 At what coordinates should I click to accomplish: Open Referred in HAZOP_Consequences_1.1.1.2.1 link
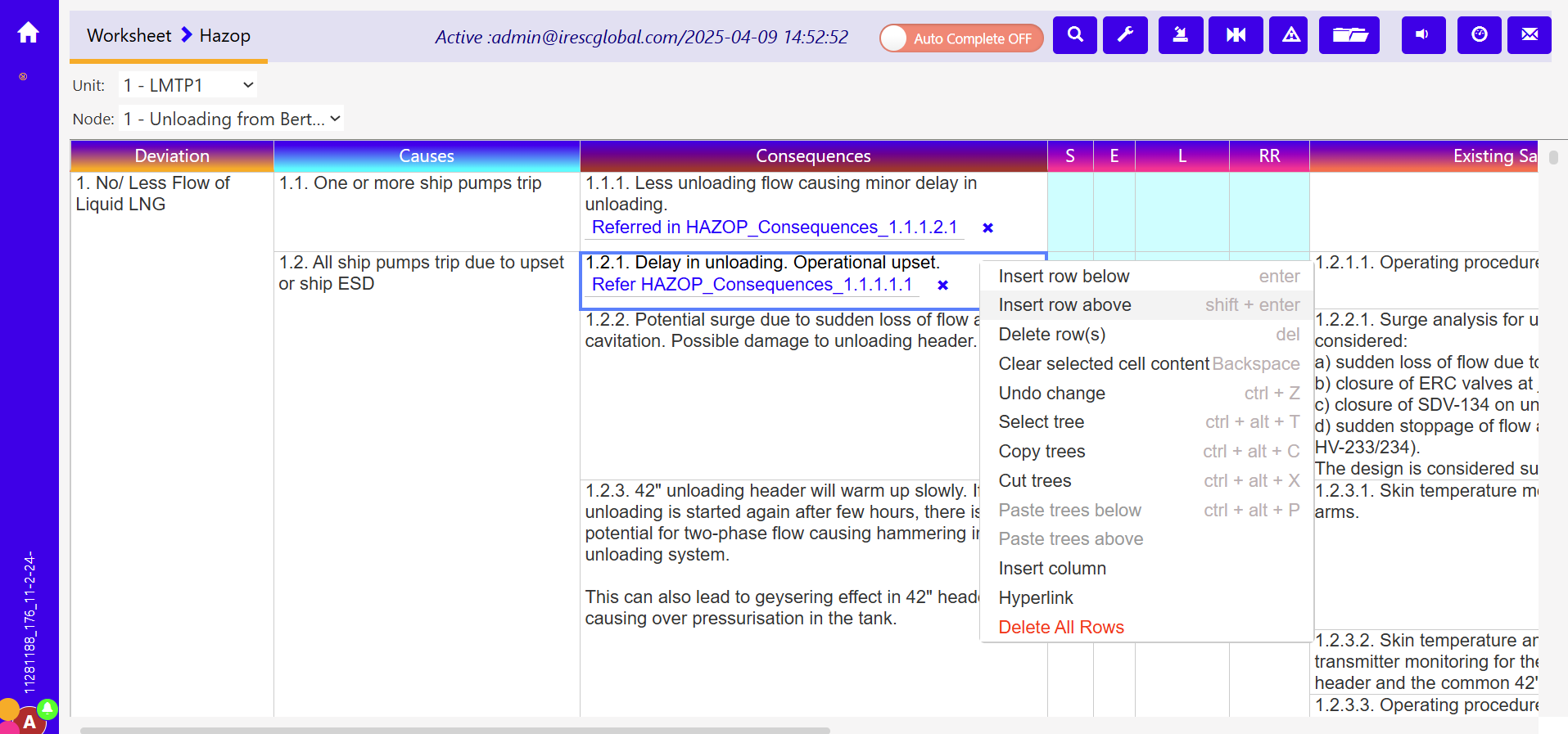[774, 227]
